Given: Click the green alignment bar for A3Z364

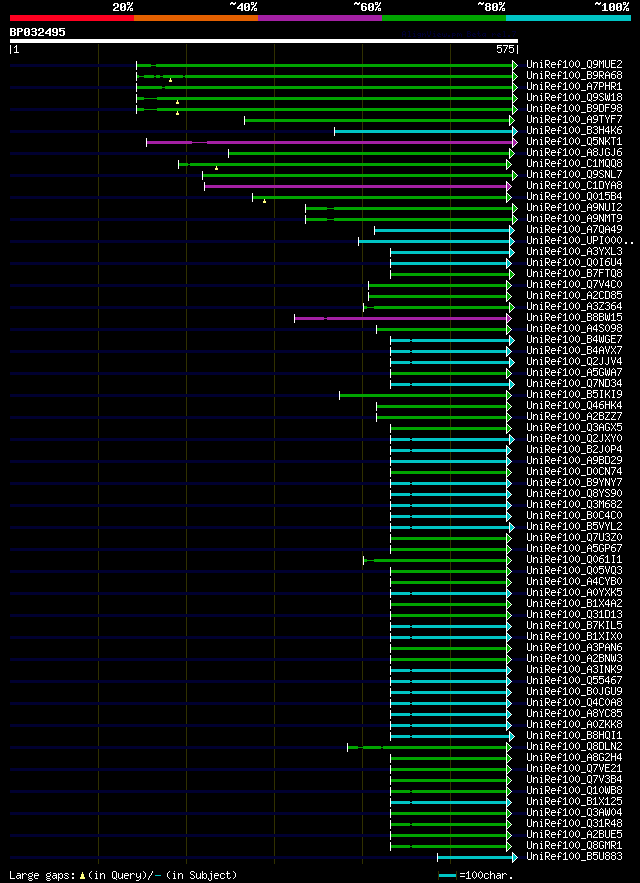Looking at the screenshot, I should tap(437, 307).
